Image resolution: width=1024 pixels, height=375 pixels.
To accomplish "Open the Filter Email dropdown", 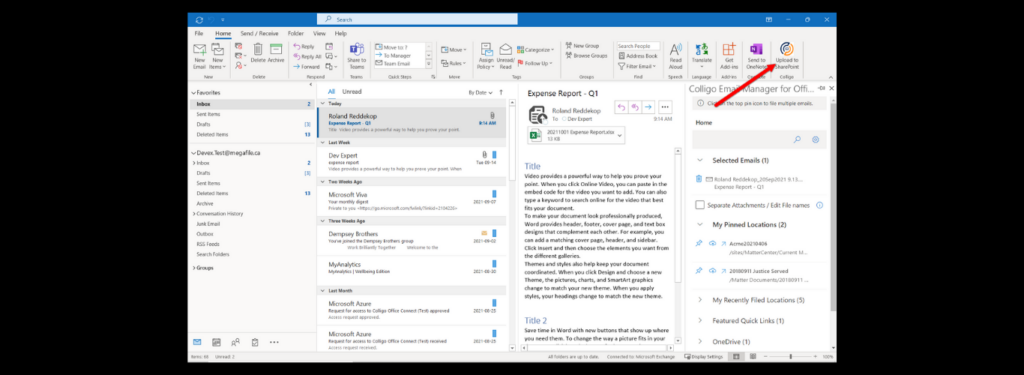I will tap(637, 66).
